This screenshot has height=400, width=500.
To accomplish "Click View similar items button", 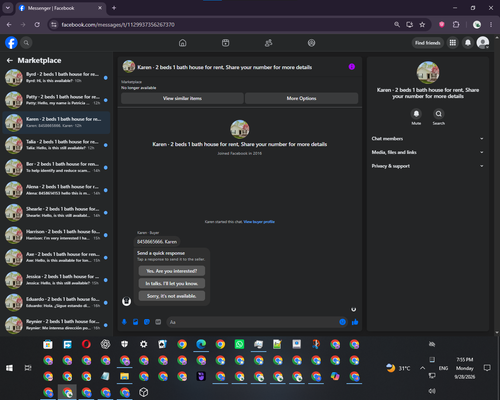I will 182,98.
